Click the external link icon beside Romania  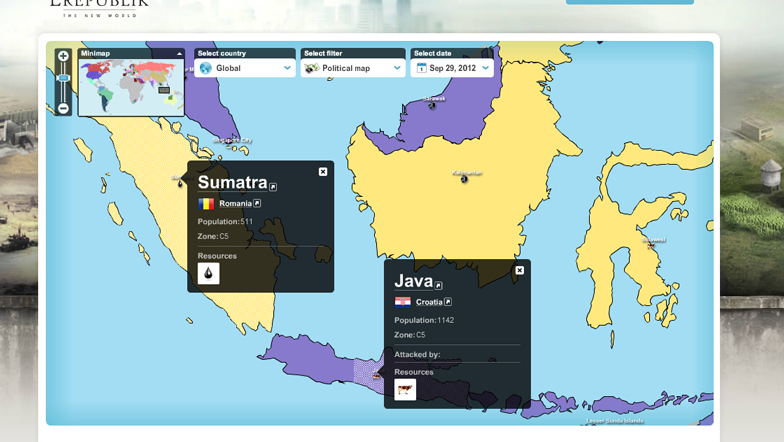pos(257,203)
